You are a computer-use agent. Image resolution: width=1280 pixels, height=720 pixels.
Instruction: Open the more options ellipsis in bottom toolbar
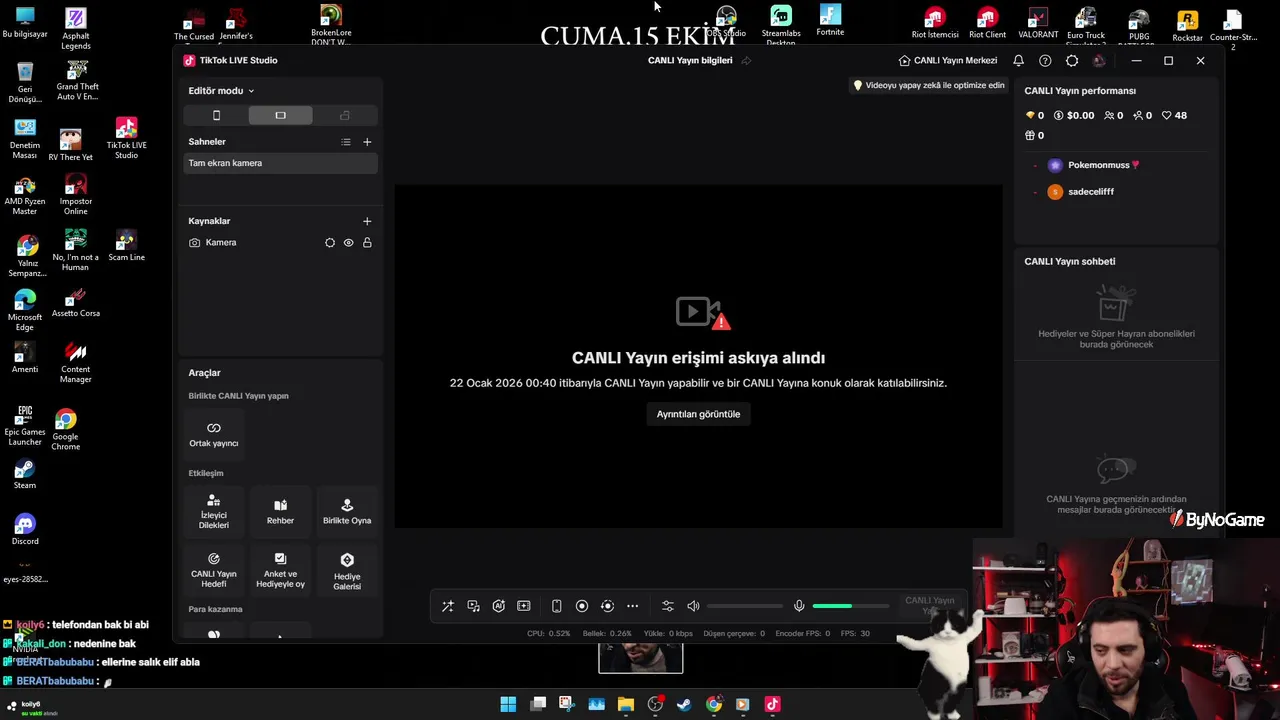[632, 606]
